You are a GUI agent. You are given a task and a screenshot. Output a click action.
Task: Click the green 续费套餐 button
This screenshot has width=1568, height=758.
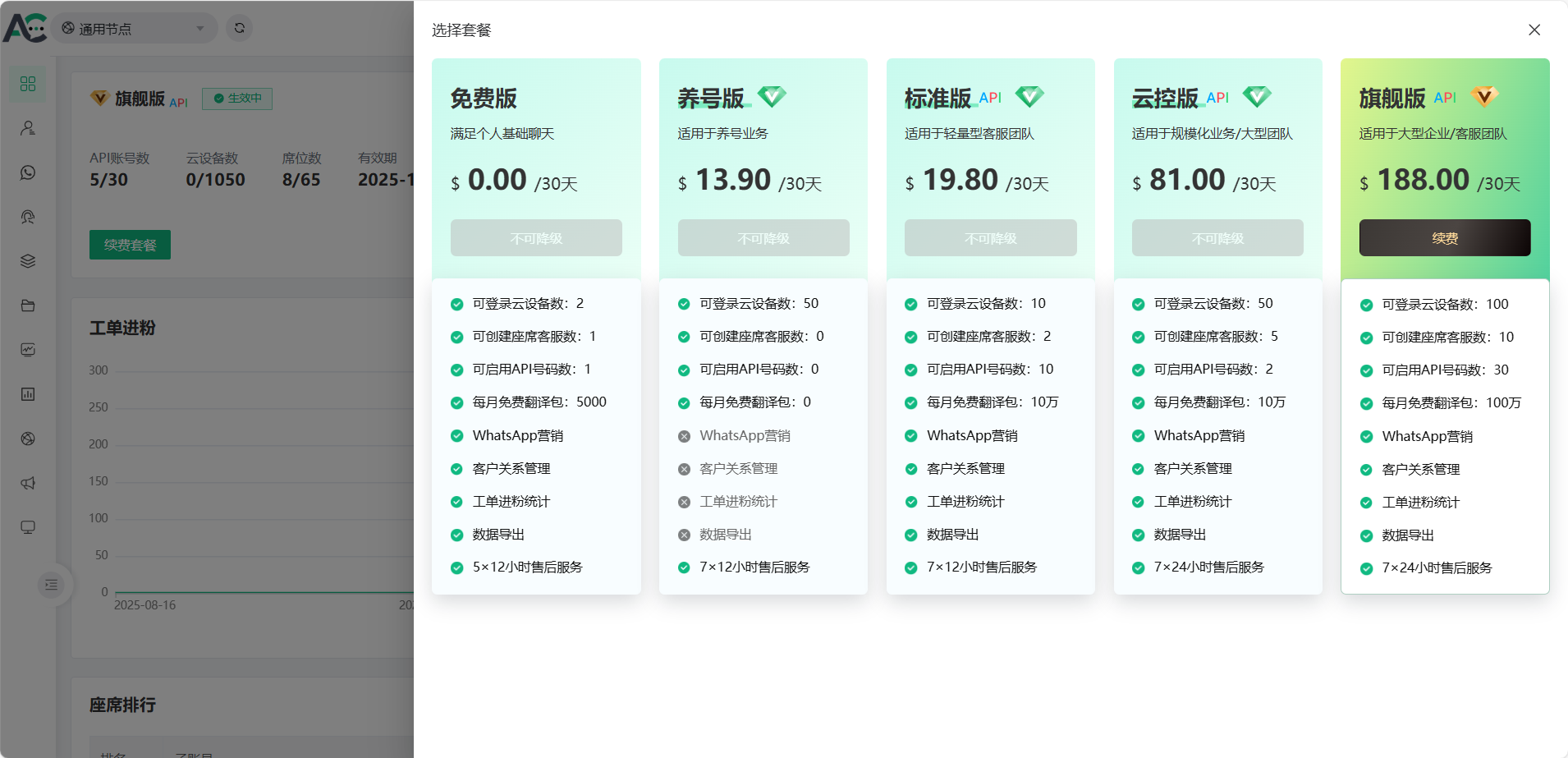coord(130,245)
